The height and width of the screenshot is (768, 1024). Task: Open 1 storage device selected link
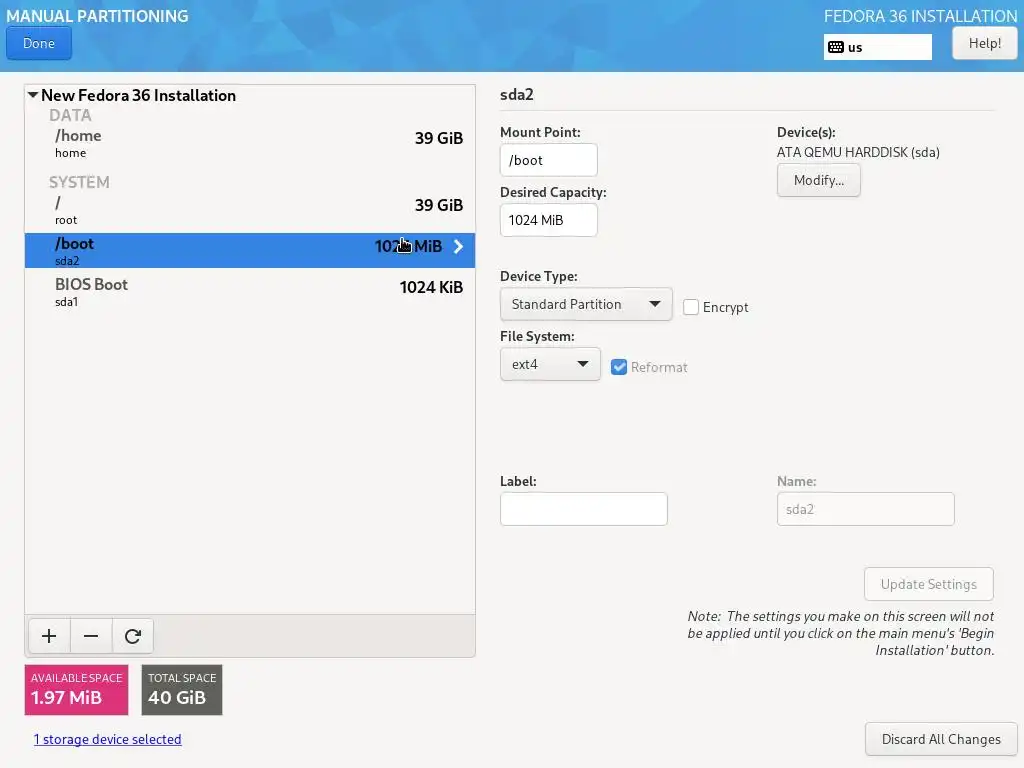coord(108,739)
